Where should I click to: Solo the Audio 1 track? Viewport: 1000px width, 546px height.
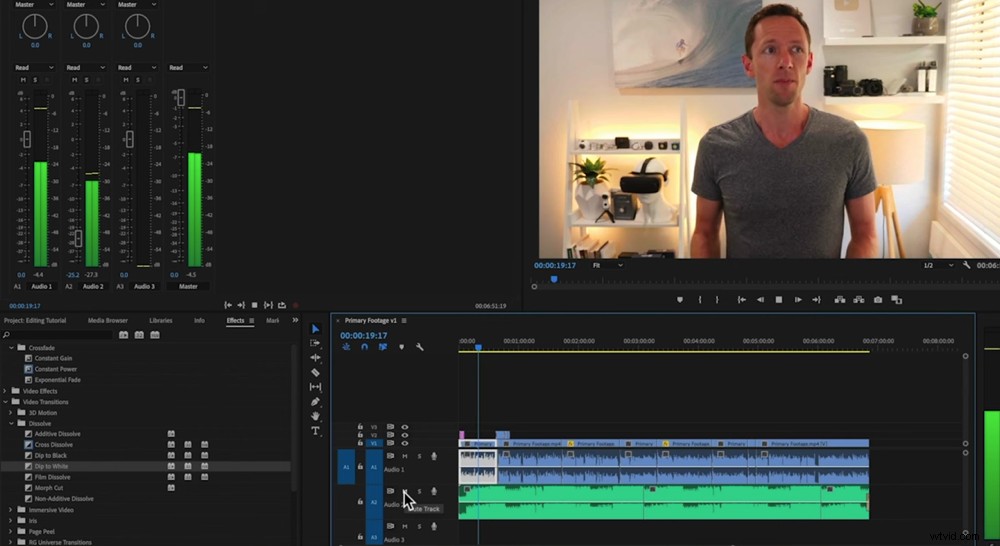(420, 456)
